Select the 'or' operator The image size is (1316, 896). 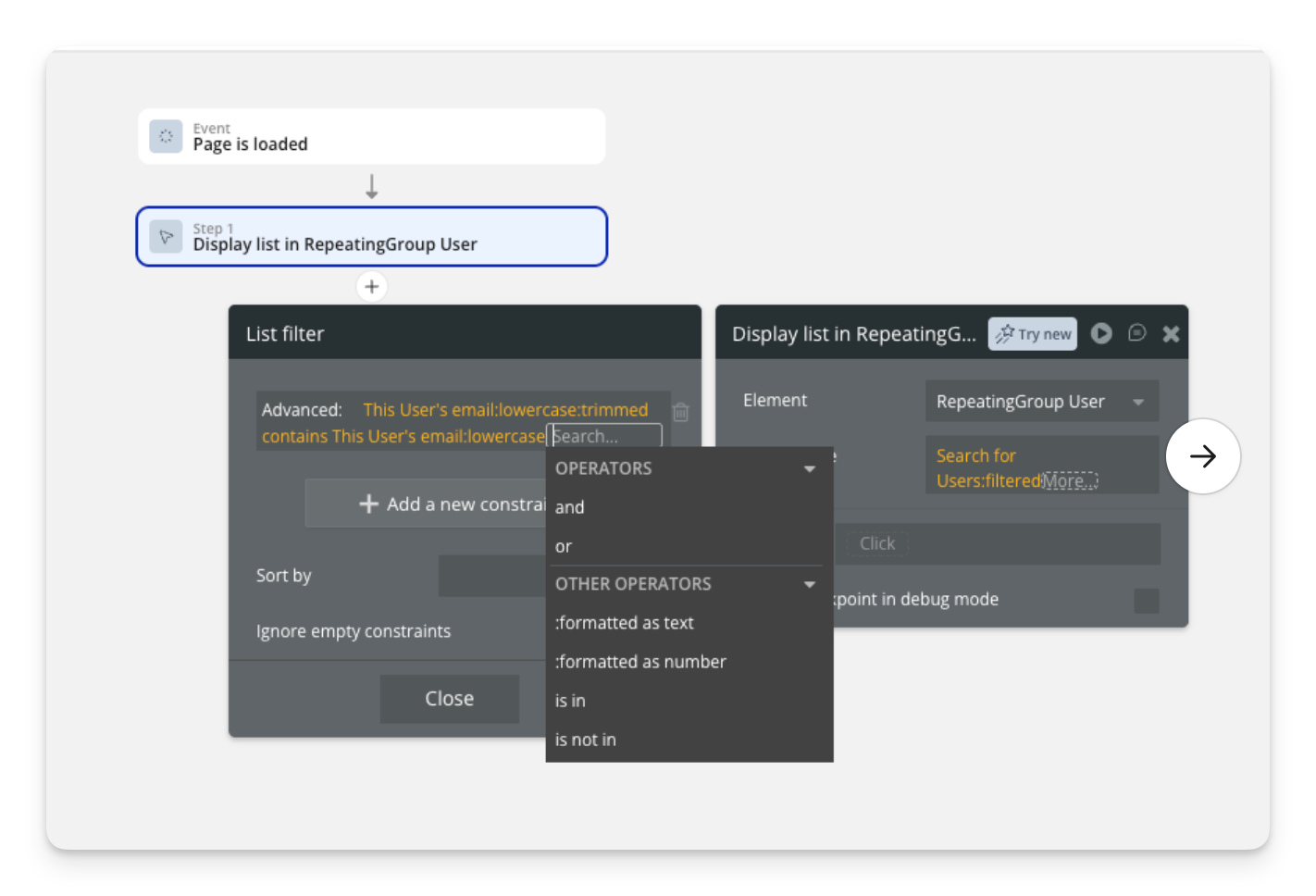pyautogui.click(x=564, y=547)
